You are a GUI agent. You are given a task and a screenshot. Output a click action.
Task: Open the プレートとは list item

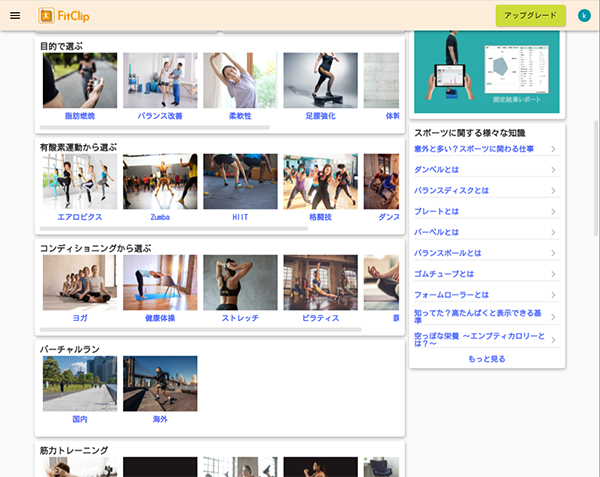(480, 212)
